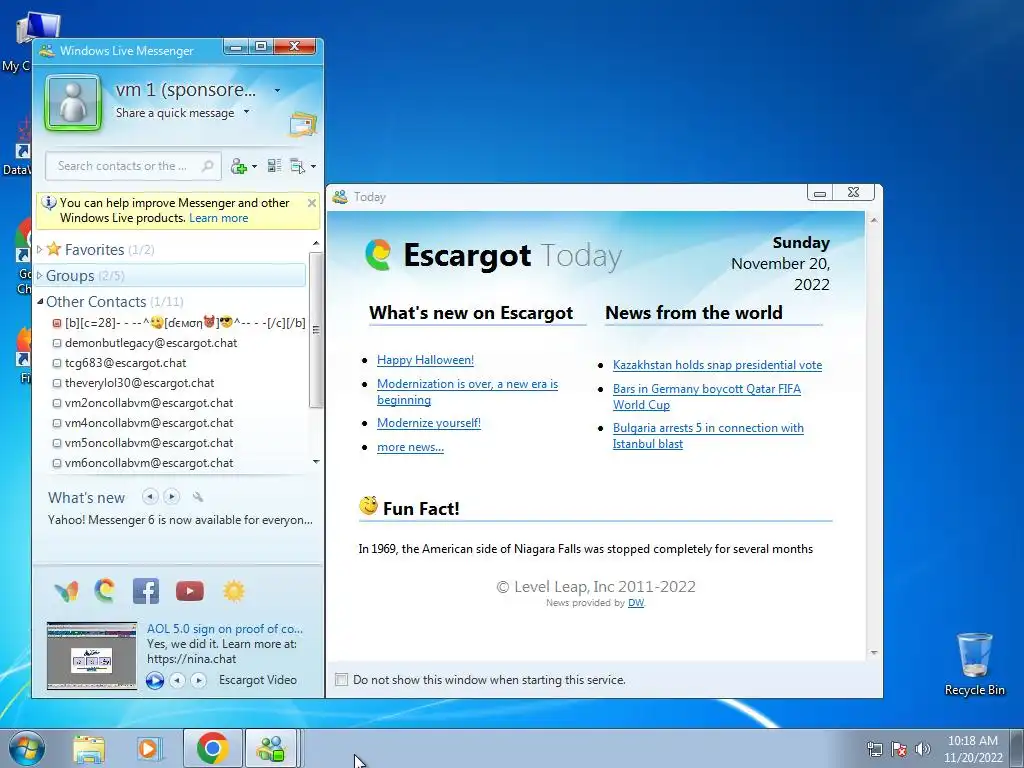This screenshot has height=768, width=1024.
Task: Open the email inbox icon in Messenger header
Action: [302, 123]
